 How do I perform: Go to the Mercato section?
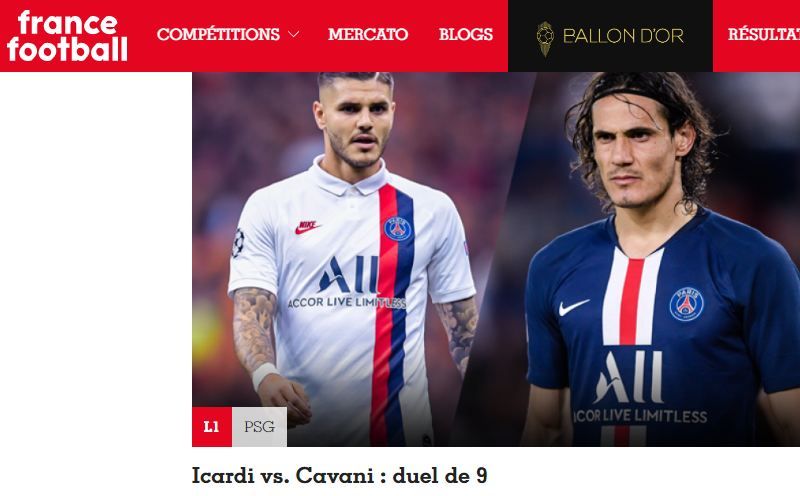pos(368,34)
